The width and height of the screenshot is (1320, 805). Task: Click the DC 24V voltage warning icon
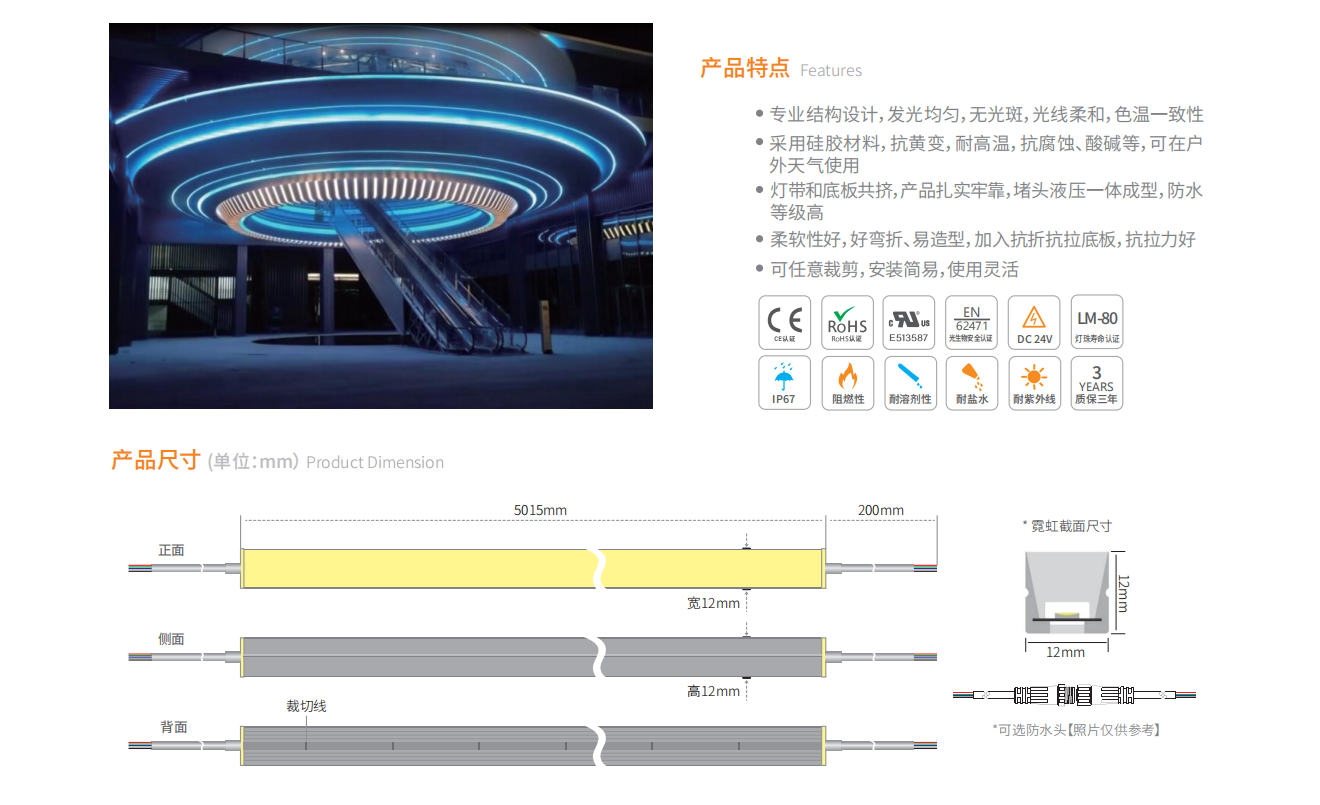tap(1034, 322)
